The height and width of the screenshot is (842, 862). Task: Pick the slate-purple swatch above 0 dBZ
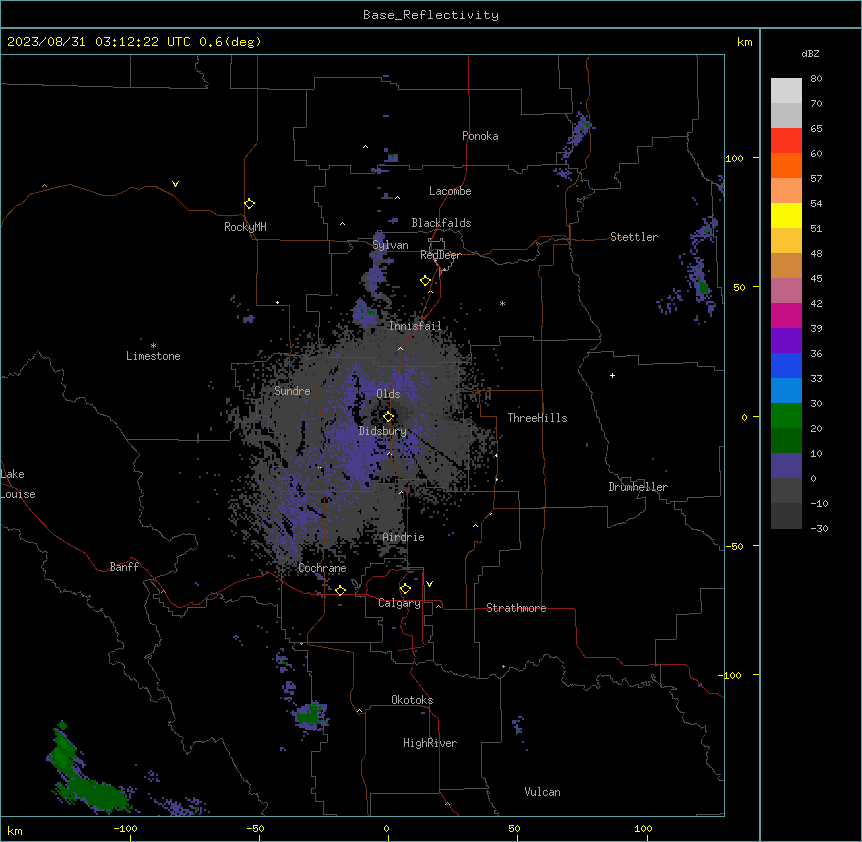[786, 466]
